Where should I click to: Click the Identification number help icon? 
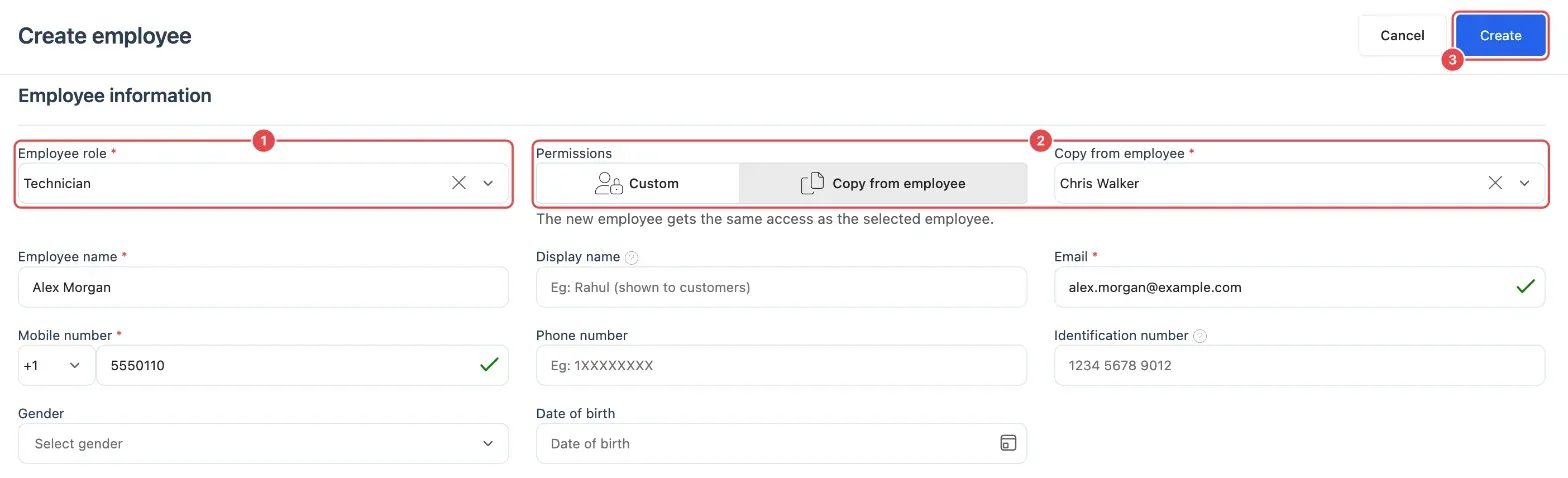coord(1200,336)
